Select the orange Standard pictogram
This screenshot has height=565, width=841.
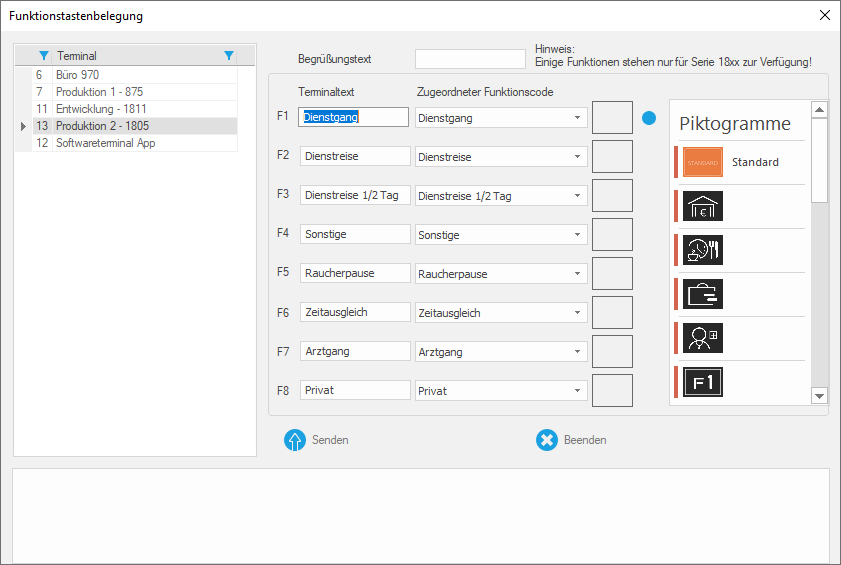pos(702,162)
